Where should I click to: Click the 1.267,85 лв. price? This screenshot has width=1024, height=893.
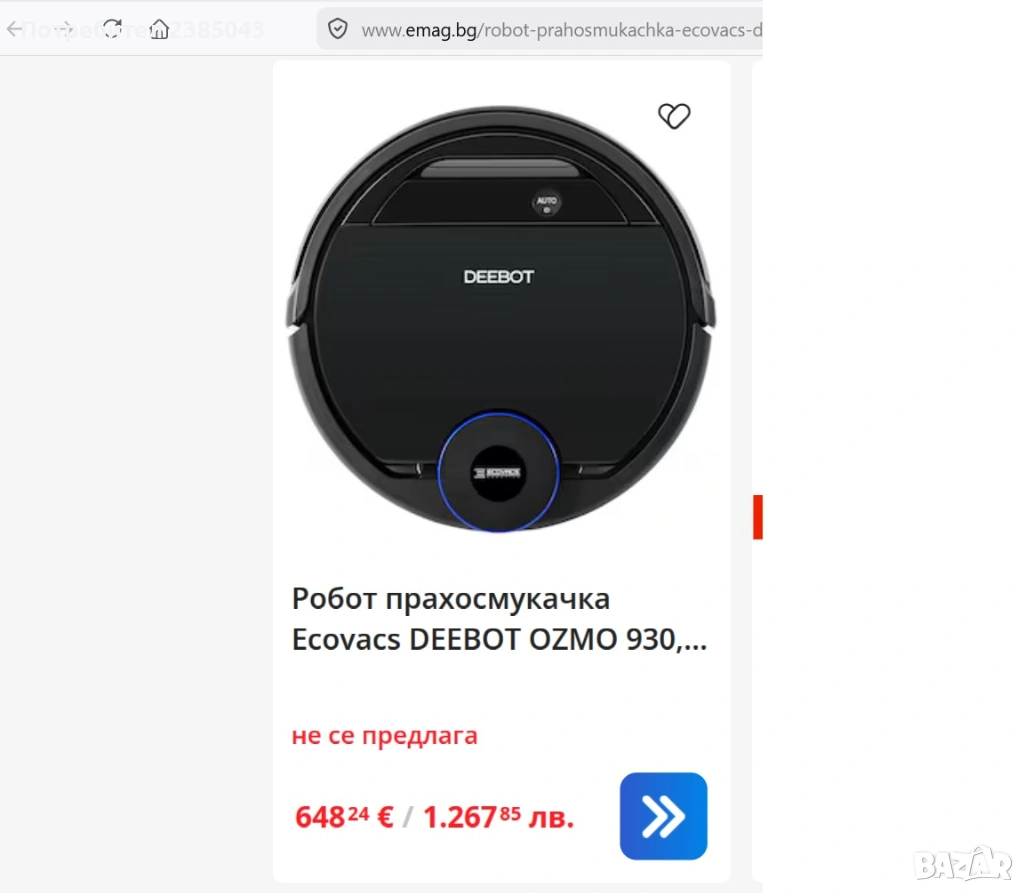coord(498,817)
